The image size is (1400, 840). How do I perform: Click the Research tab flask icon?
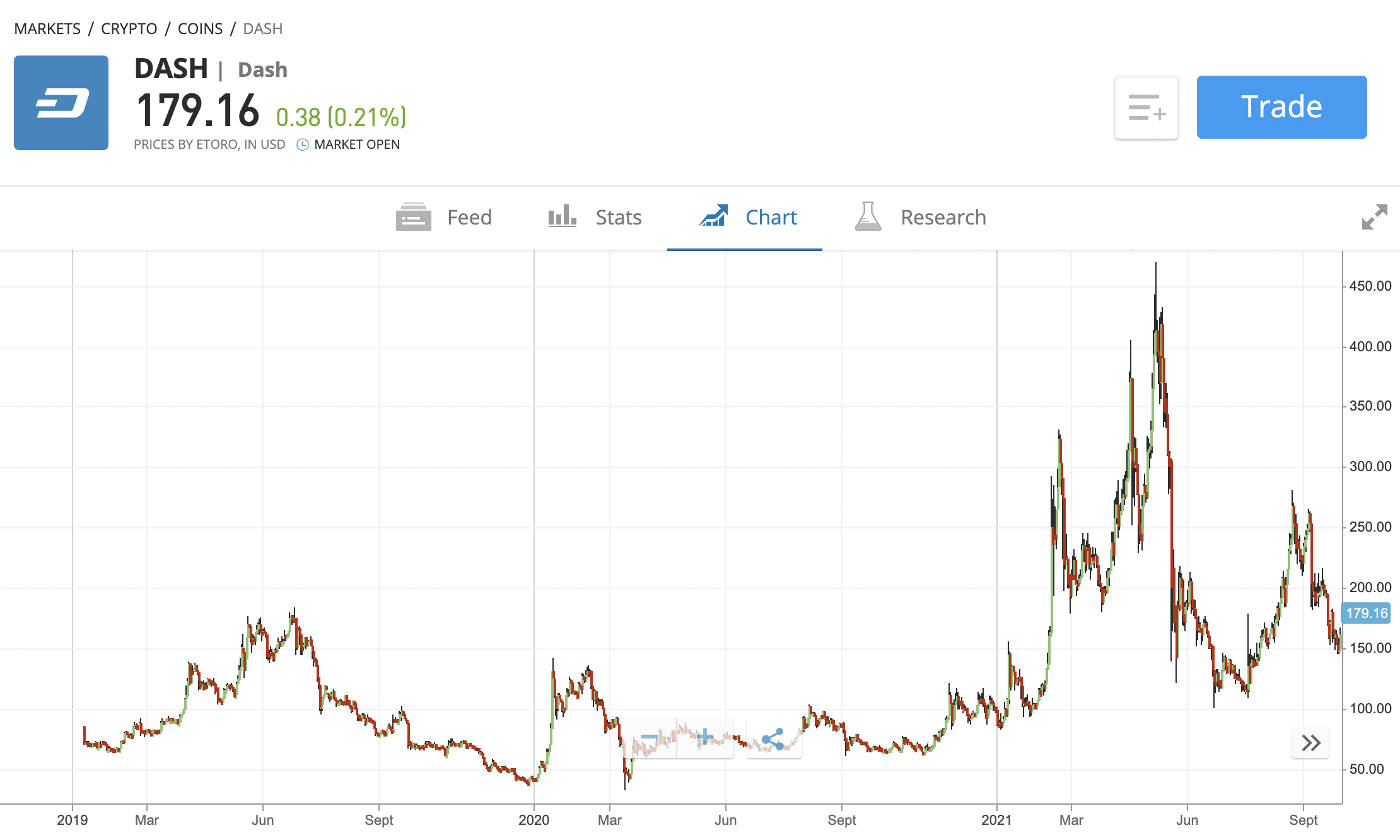[868, 216]
